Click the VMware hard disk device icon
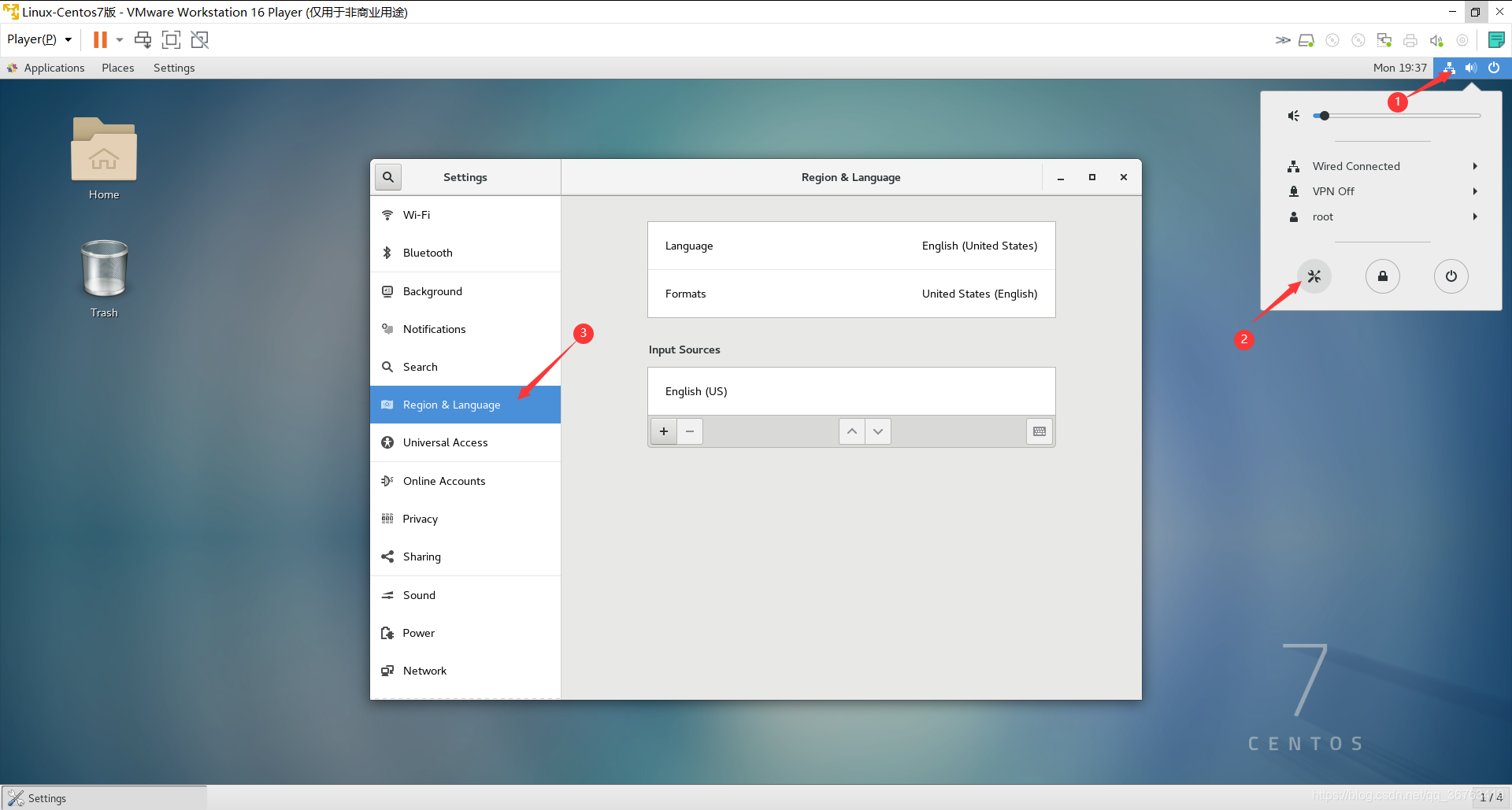 pos(1306,40)
